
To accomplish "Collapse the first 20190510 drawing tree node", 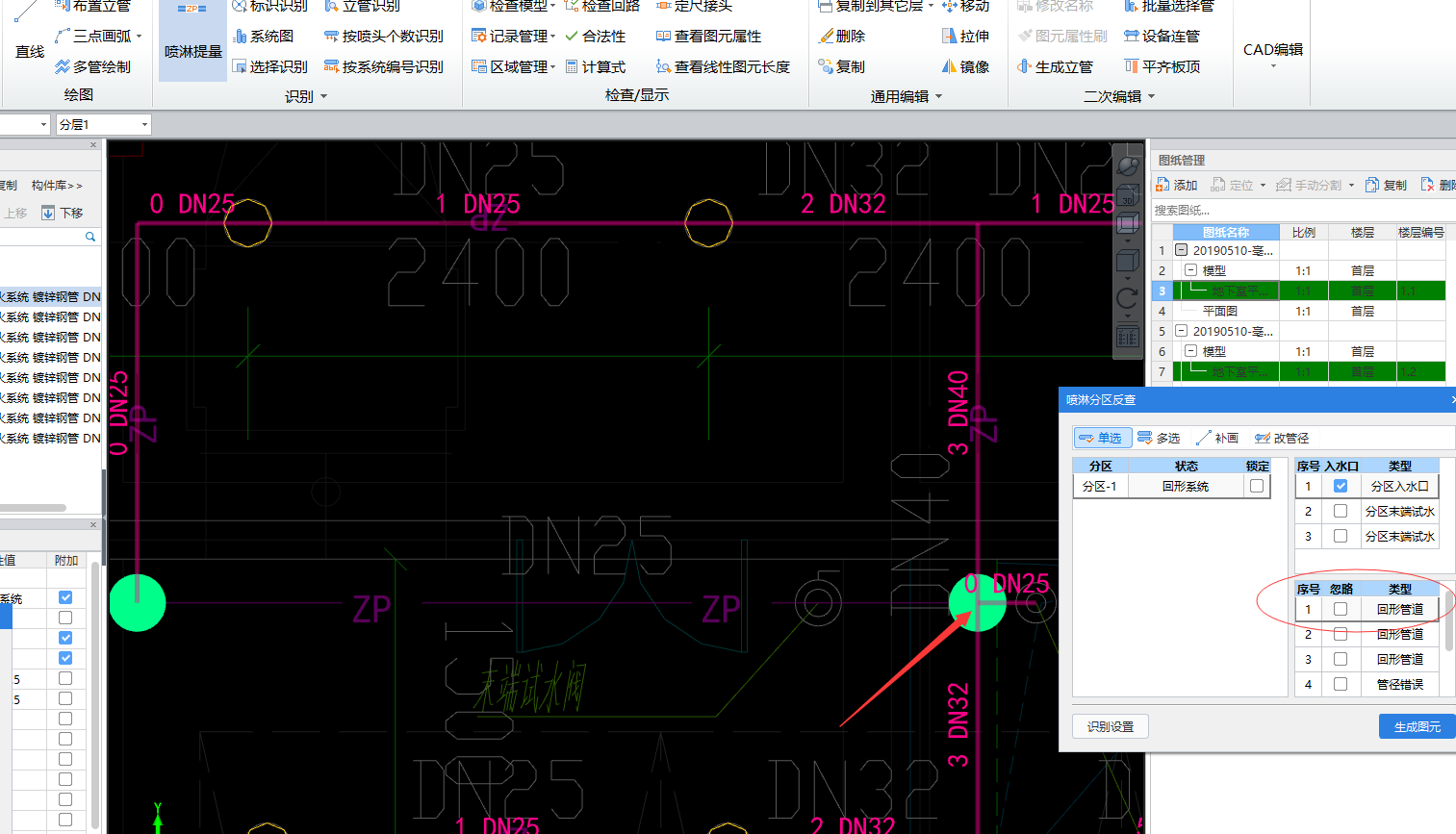I will click(x=1181, y=250).
